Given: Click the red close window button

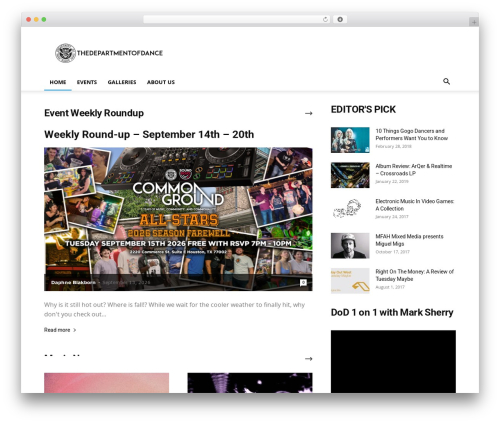Looking at the screenshot, I should (x=29, y=19).
